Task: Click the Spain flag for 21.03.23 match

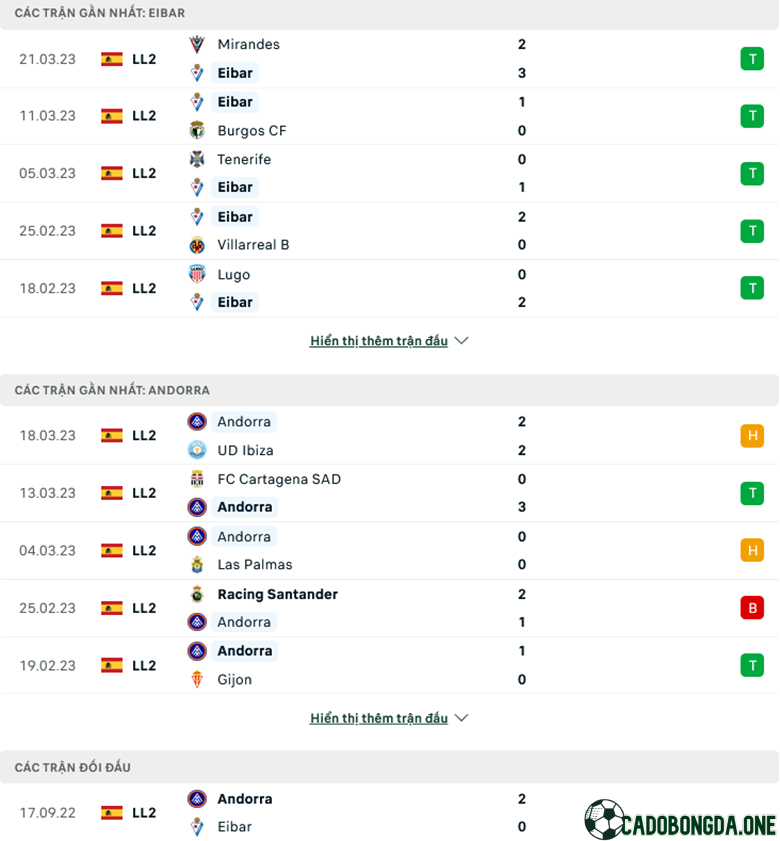Action: (x=112, y=59)
